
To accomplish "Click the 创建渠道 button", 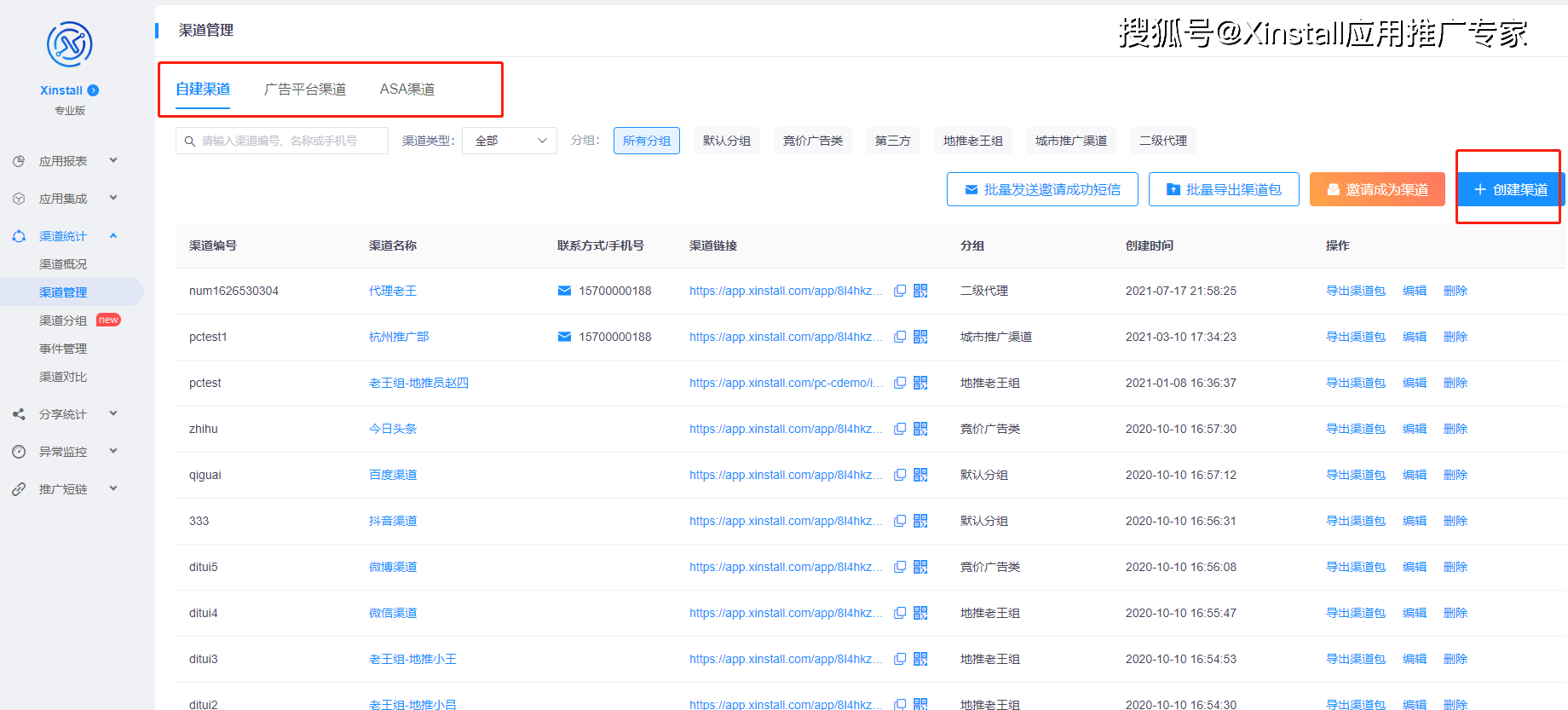I will 1510,189.
